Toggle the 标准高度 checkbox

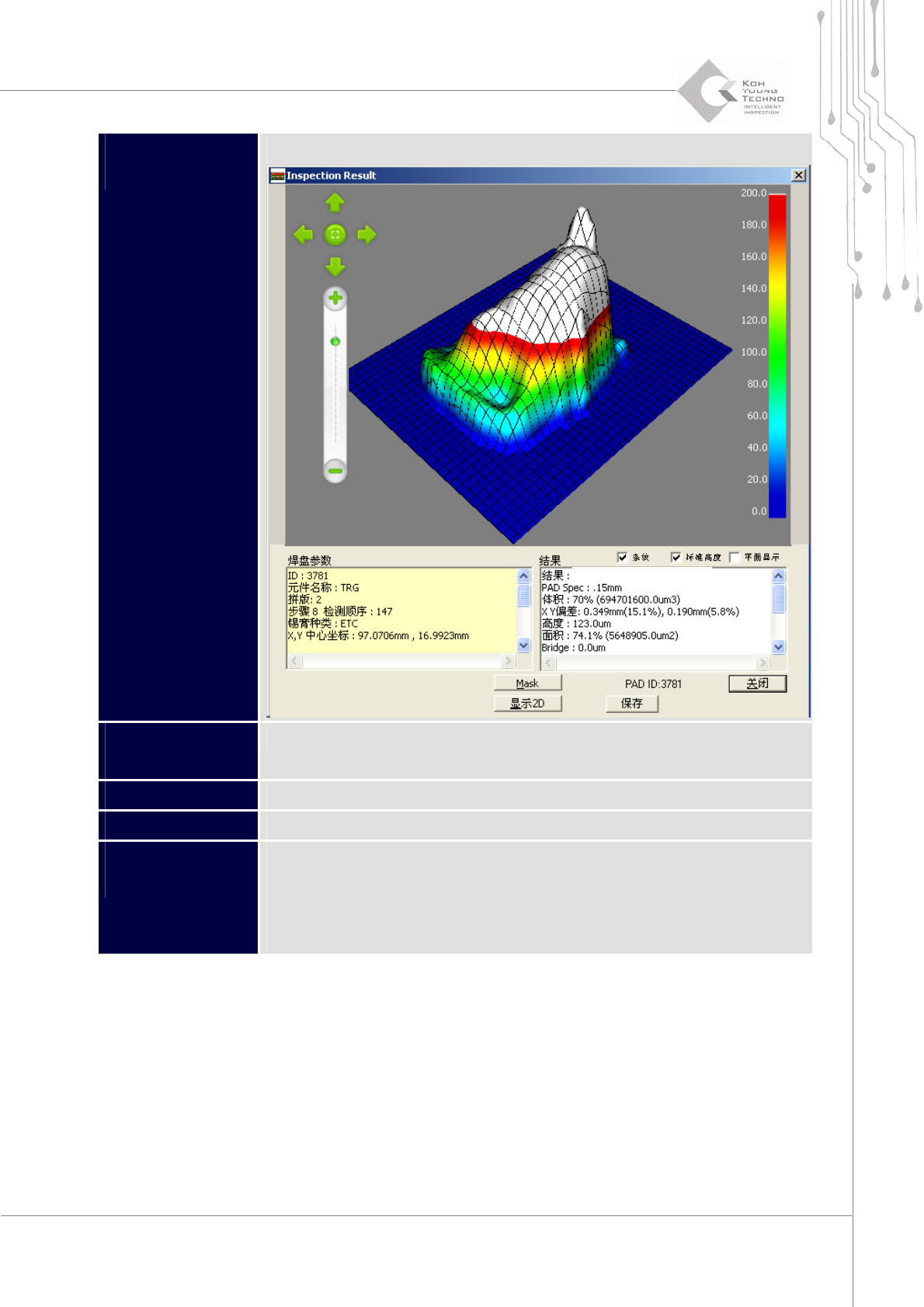676,557
